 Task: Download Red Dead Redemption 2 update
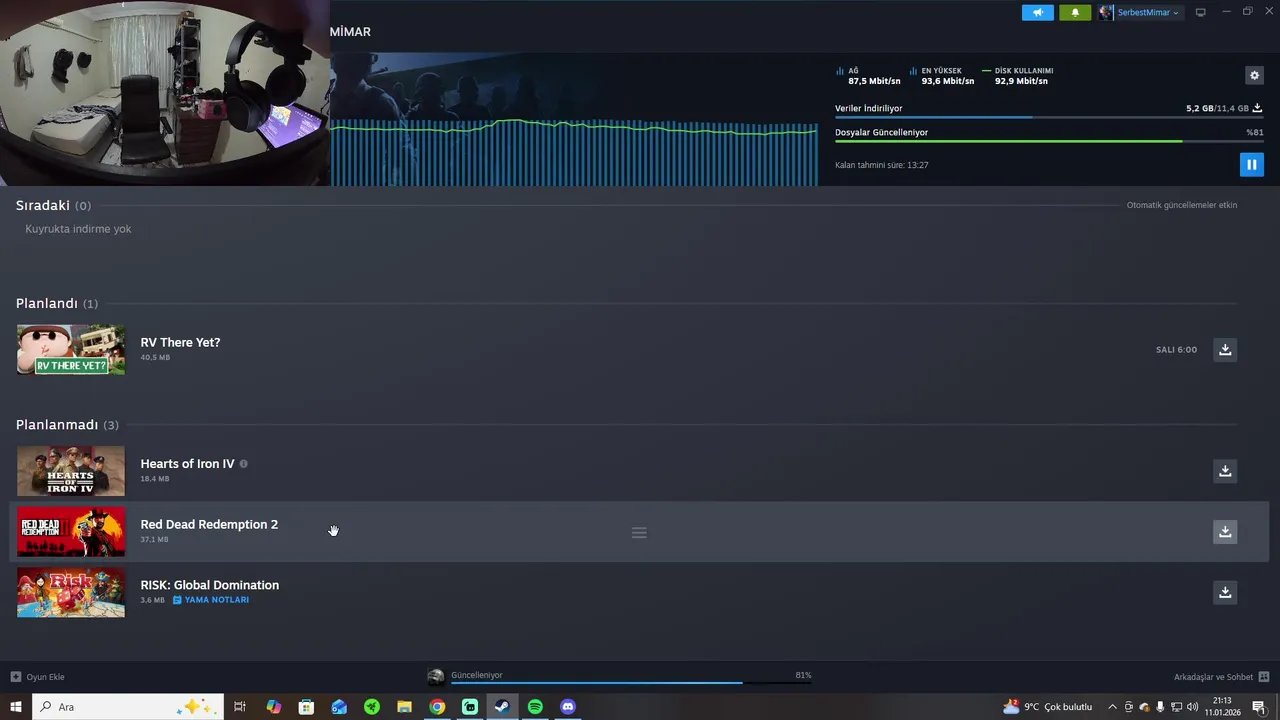[1225, 531]
